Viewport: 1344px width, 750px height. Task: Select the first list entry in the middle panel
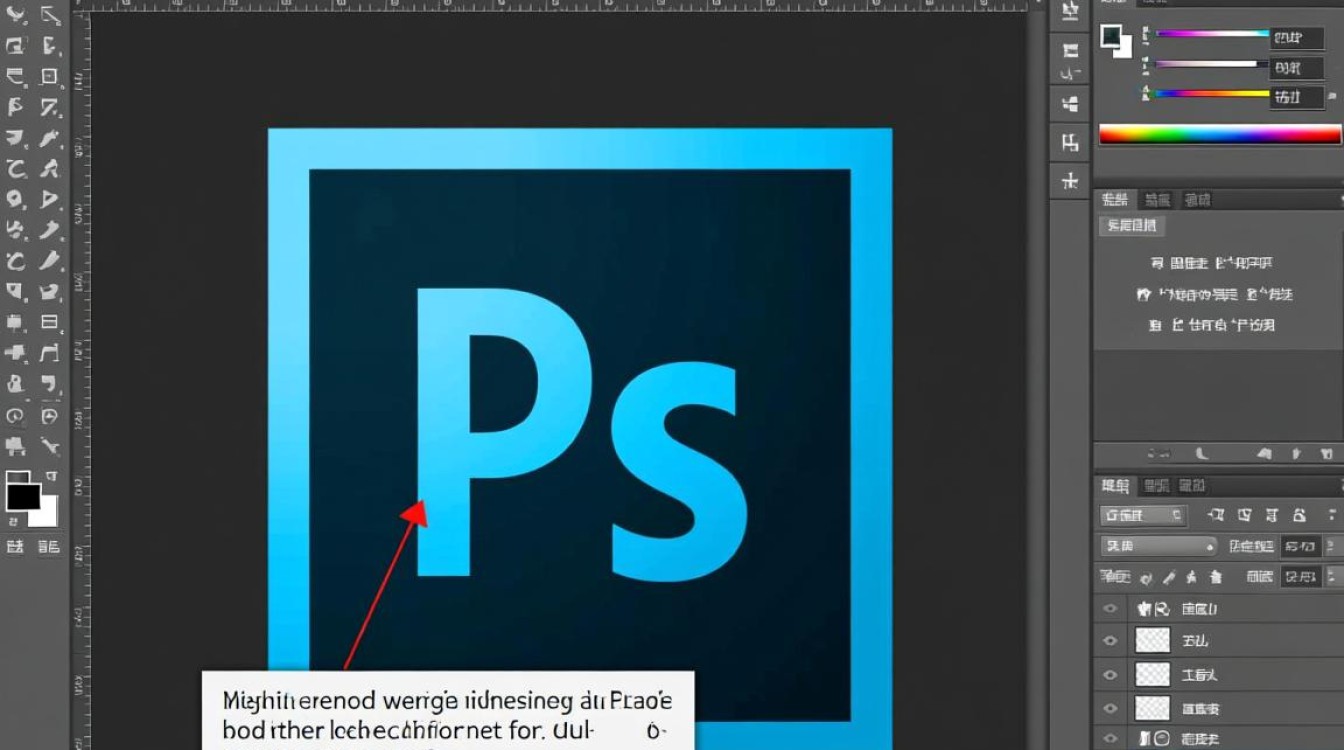[x=1211, y=263]
